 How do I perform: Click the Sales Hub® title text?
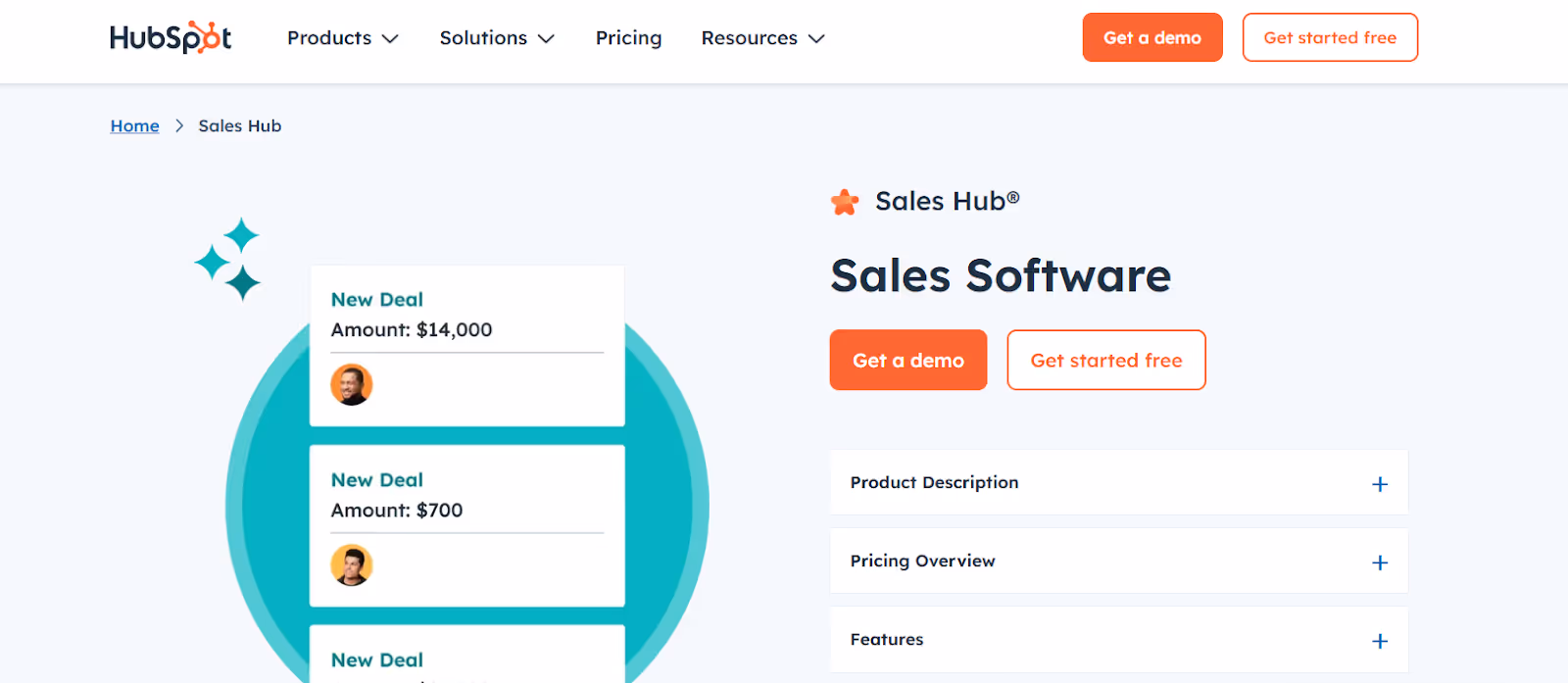pos(948,201)
